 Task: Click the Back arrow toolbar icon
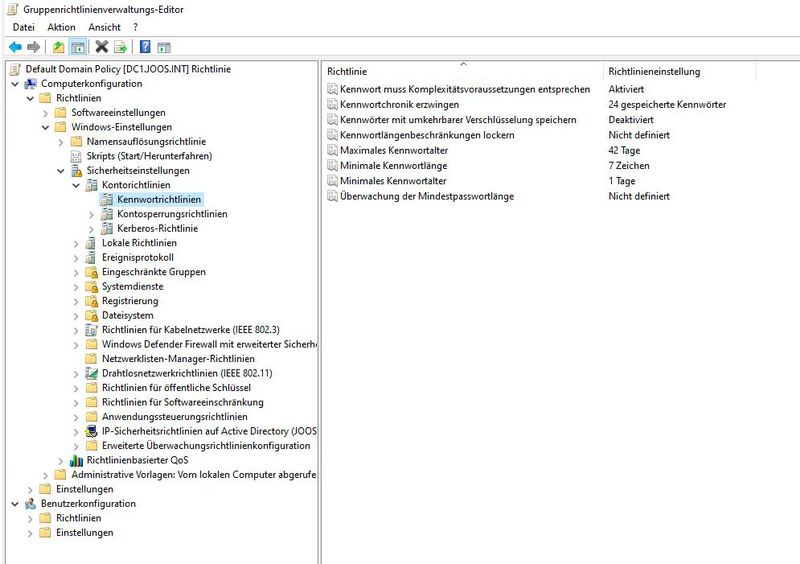tap(15, 47)
